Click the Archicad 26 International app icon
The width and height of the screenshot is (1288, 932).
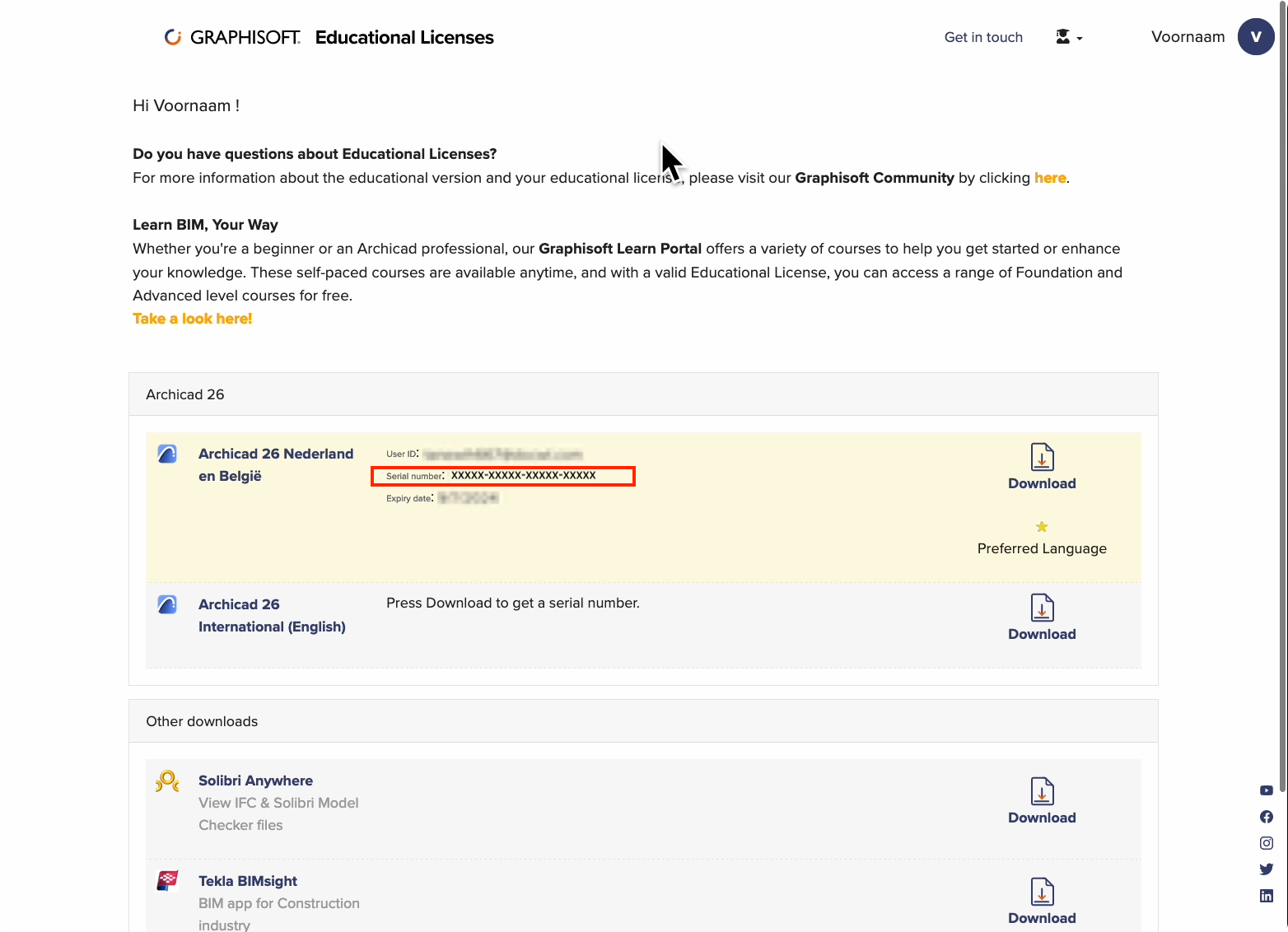(x=167, y=604)
